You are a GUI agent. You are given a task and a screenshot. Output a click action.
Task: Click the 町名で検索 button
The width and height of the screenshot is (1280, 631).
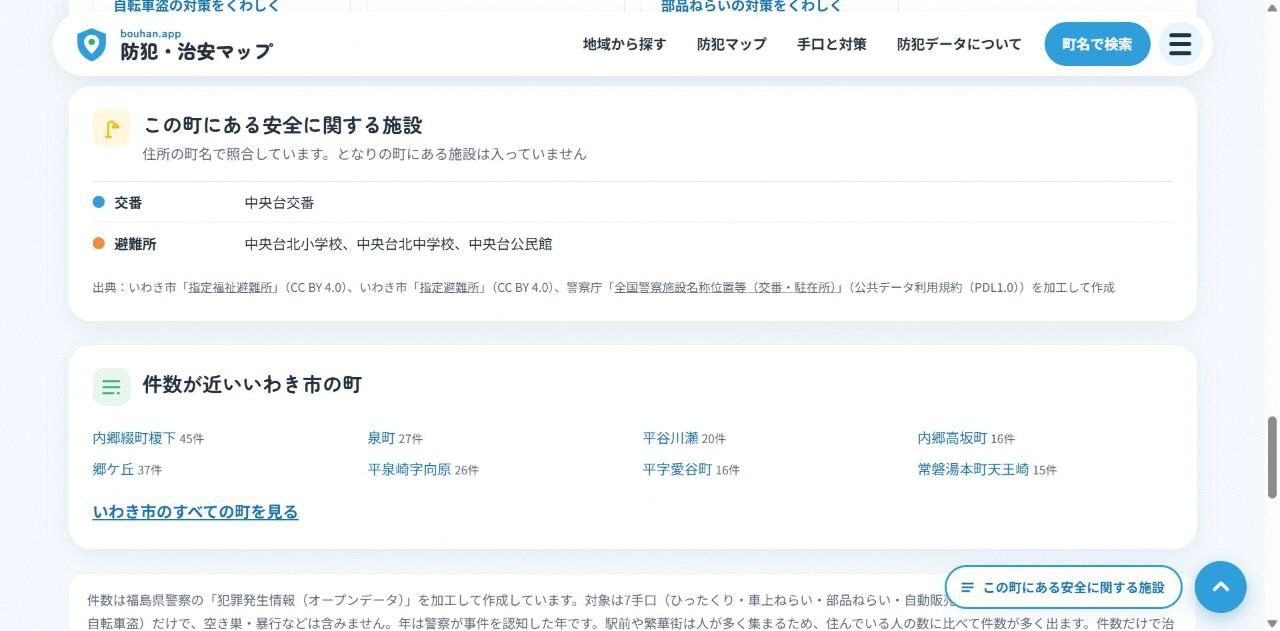tap(1097, 44)
